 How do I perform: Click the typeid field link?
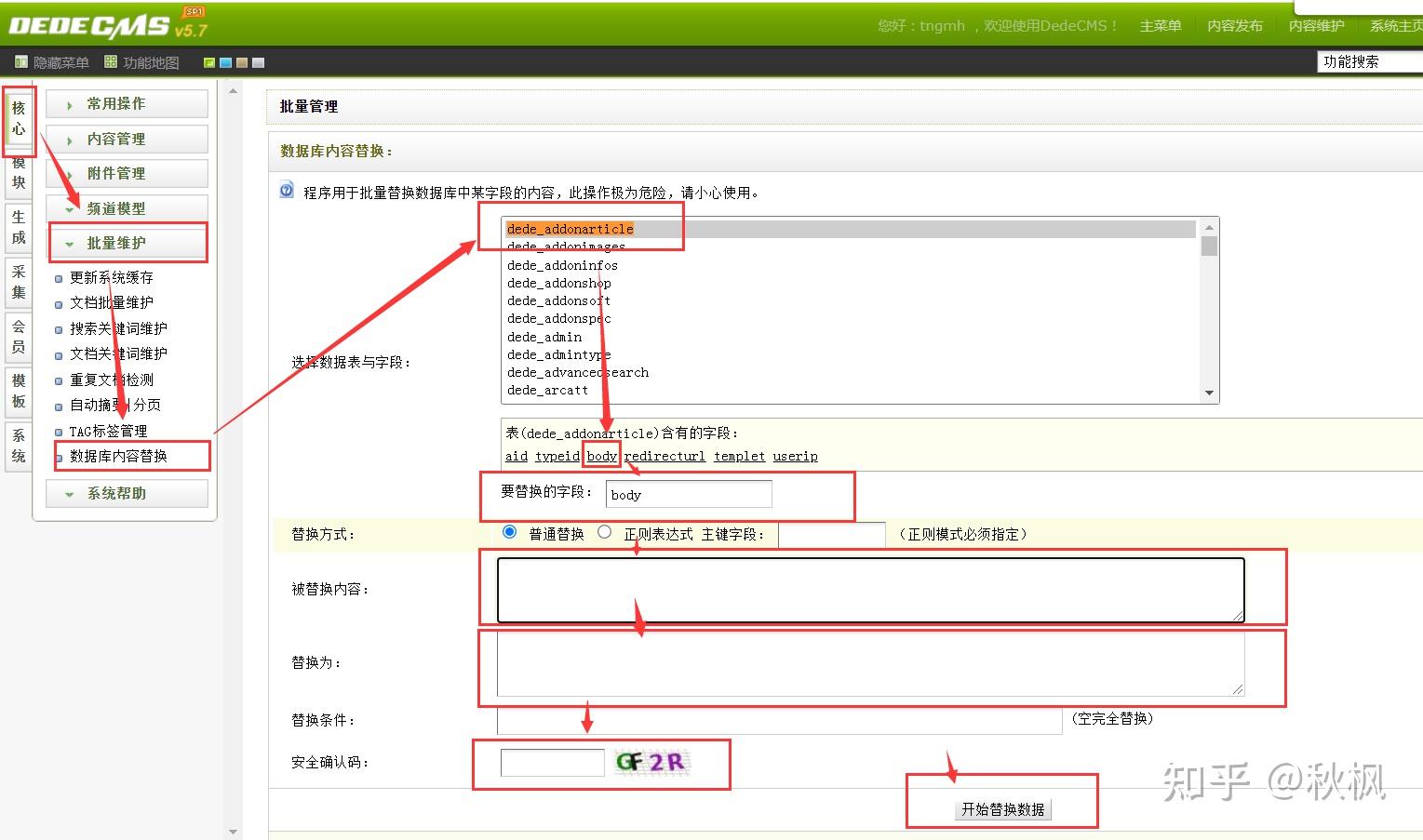pos(557,456)
